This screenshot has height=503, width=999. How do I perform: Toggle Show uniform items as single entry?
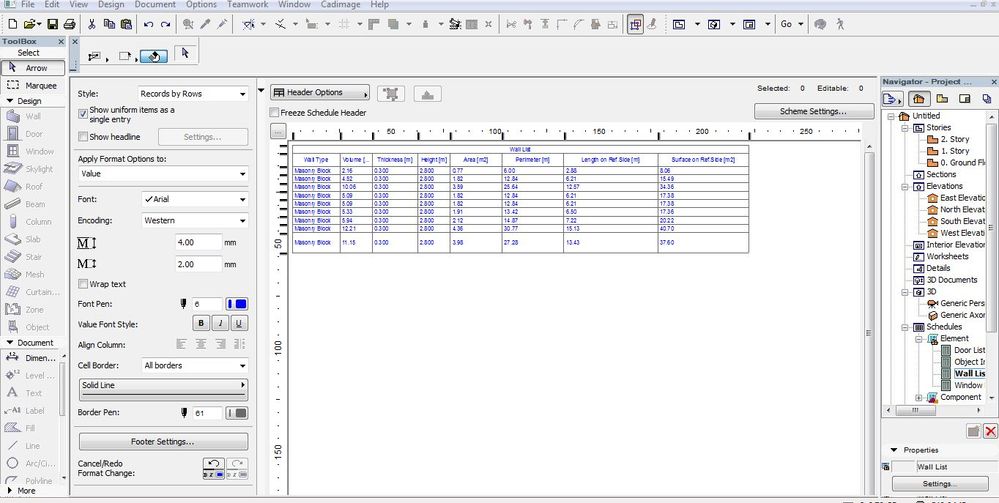tap(82, 114)
